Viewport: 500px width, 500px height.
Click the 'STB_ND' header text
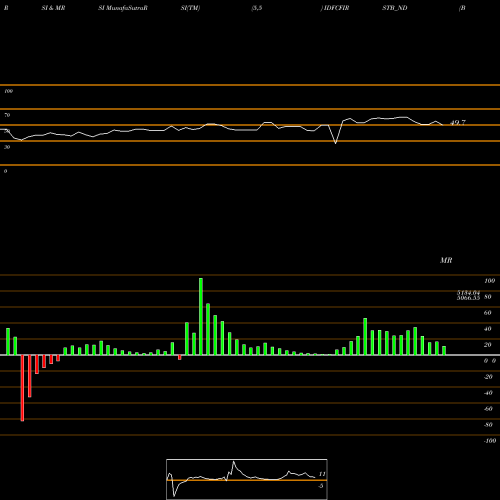point(395,8)
